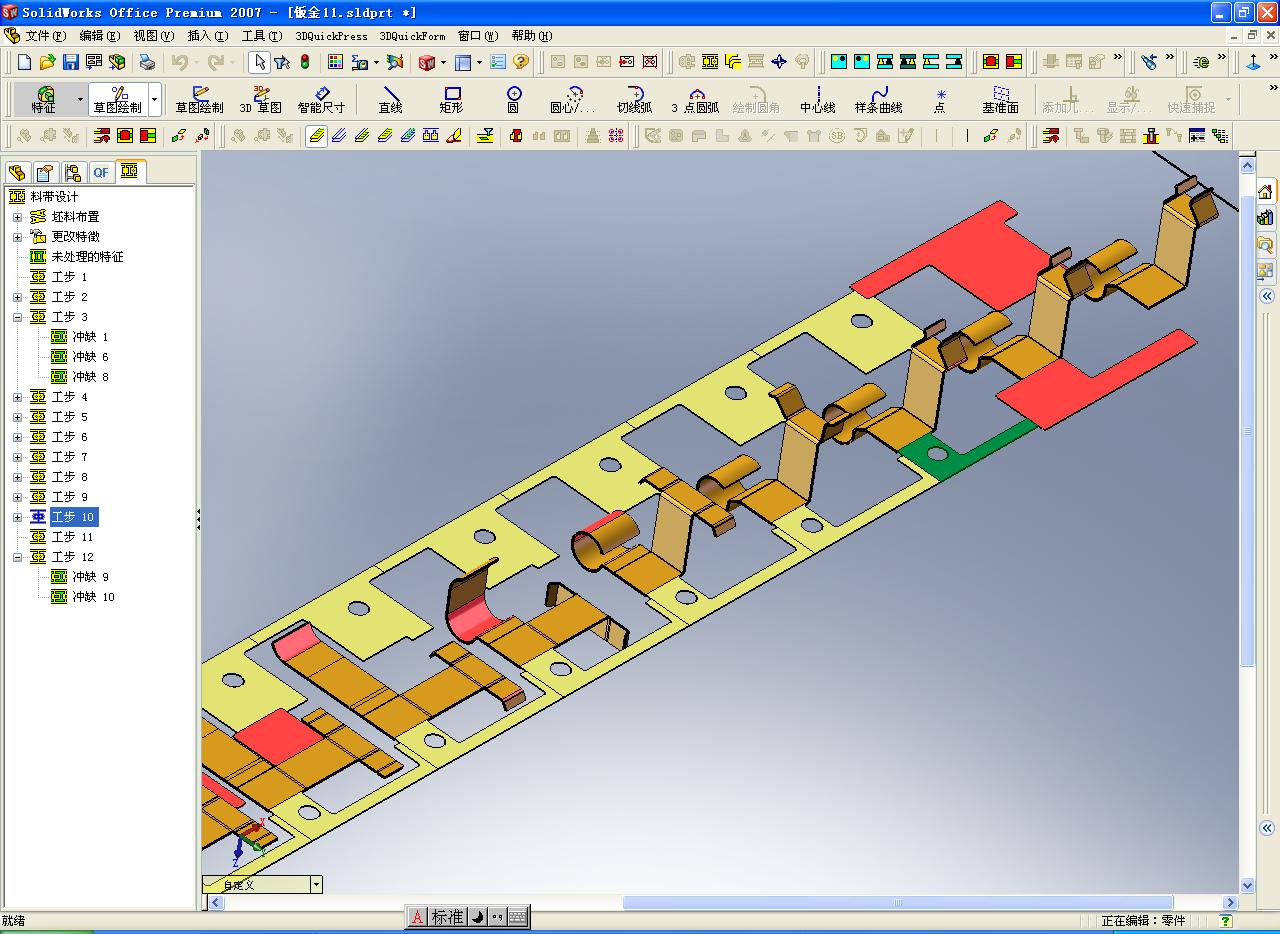Image resolution: width=1280 pixels, height=934 pixels.
Task: Open the 自定义 view dropdown at viewport bottom
Action: tap(316, 884)
